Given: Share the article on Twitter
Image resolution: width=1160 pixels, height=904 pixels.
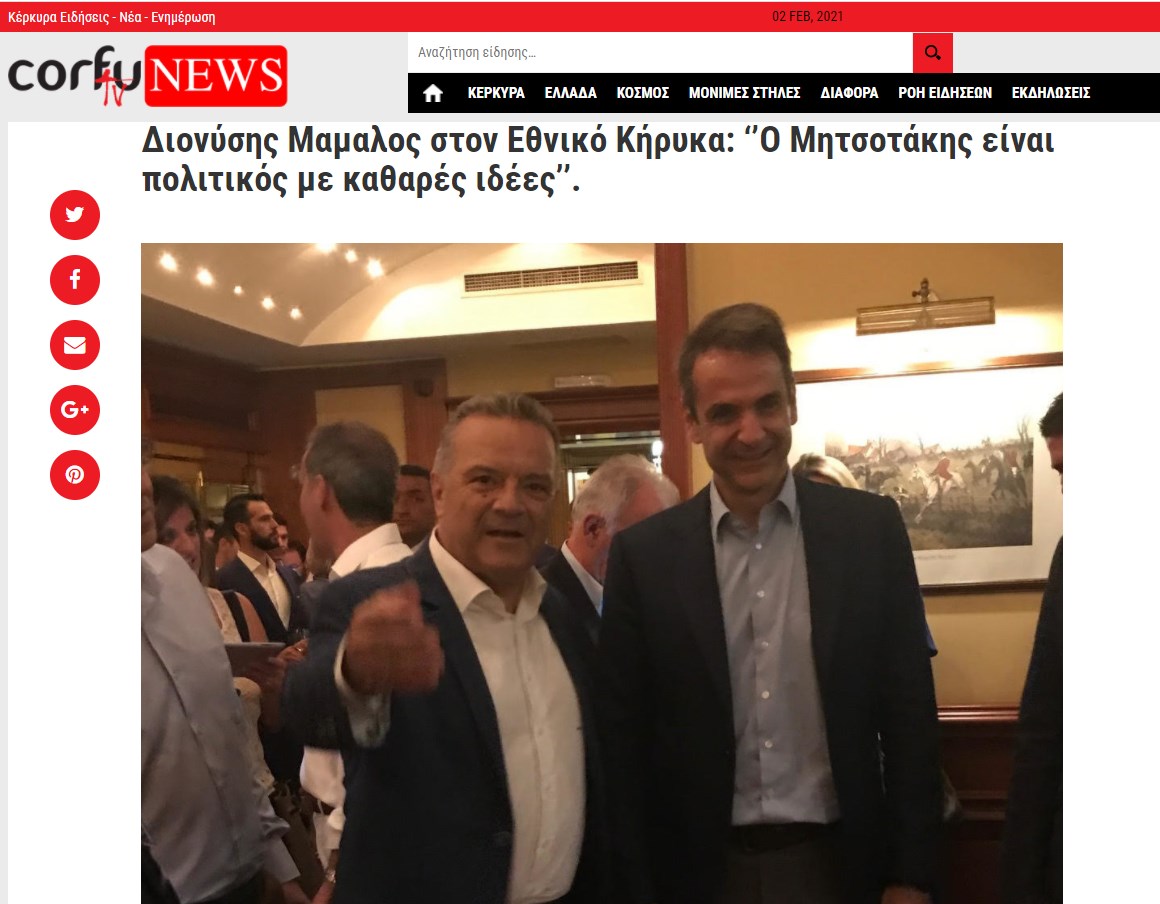Looking at the screenshot, I should click(75, 215).
